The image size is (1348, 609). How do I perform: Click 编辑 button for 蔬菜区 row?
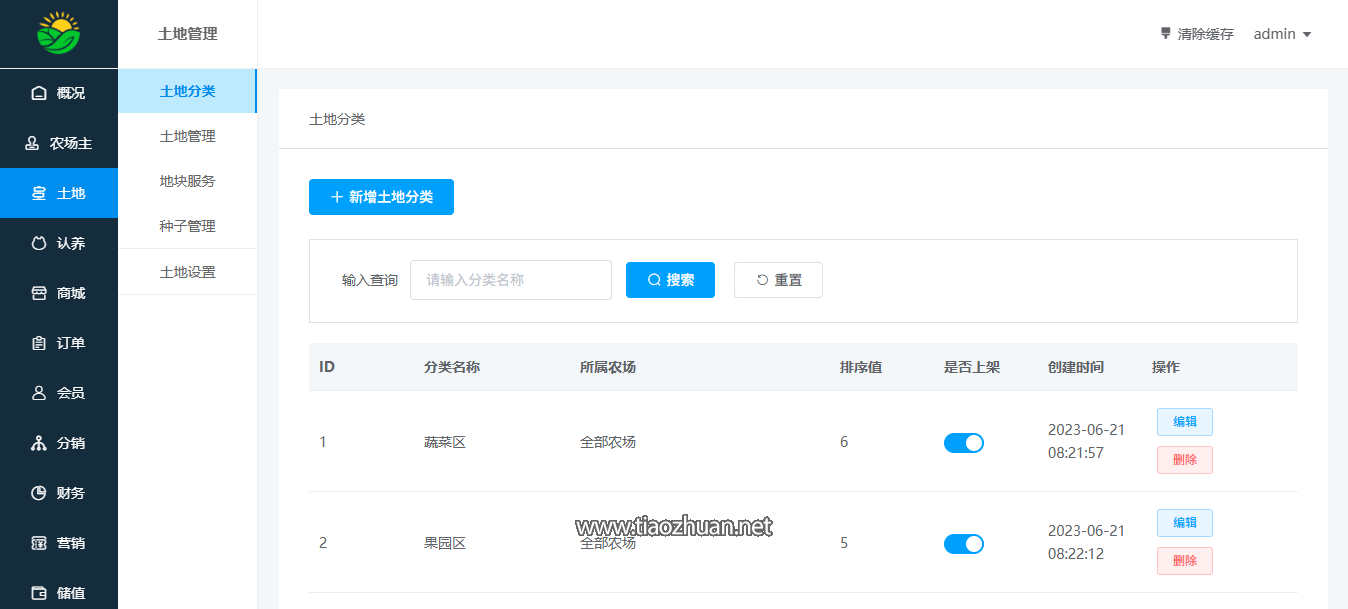[1184, 422]
